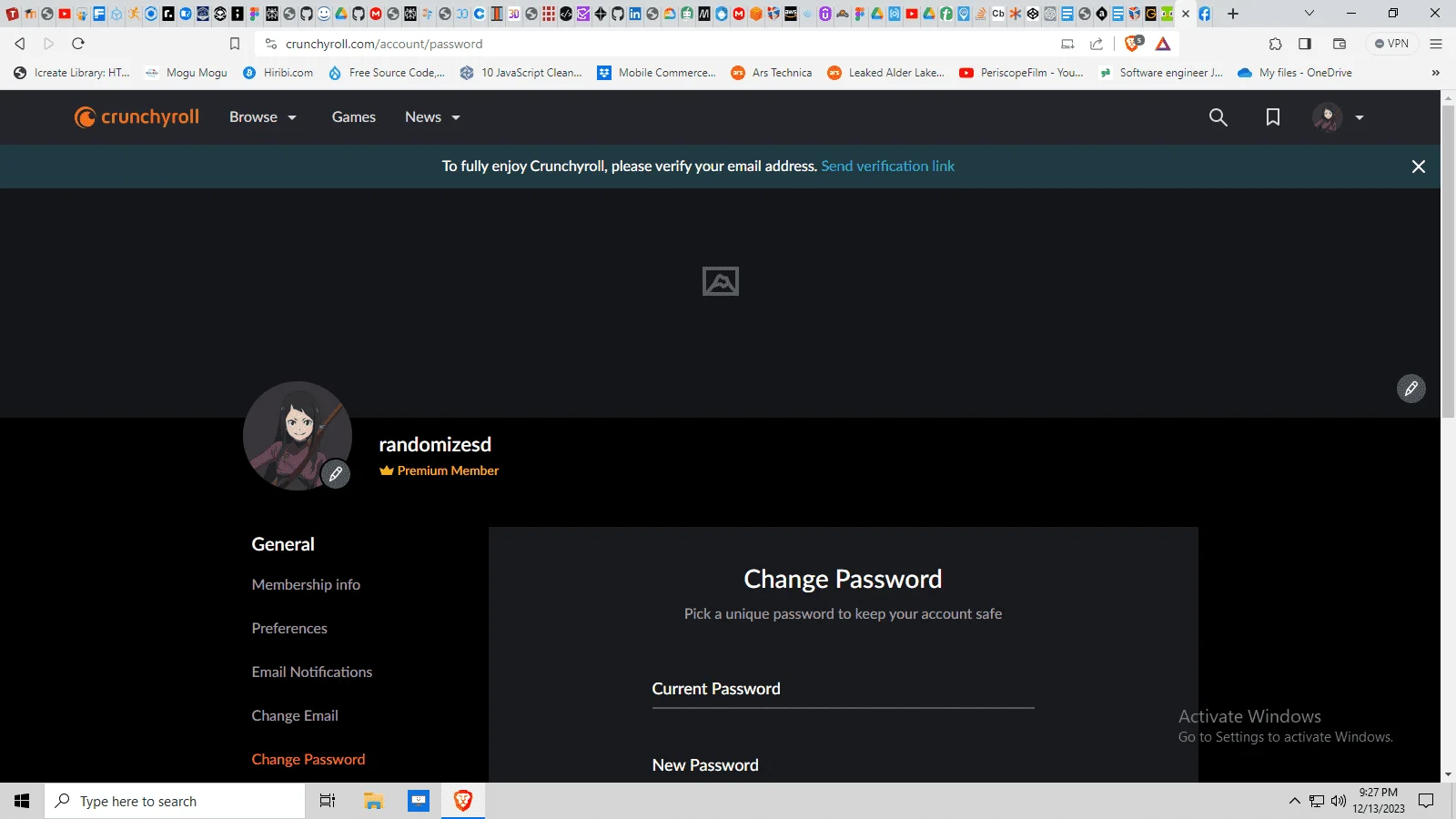Focus the New Password field
Viewport: 1456px width, 819px height.
click(843, 765)
